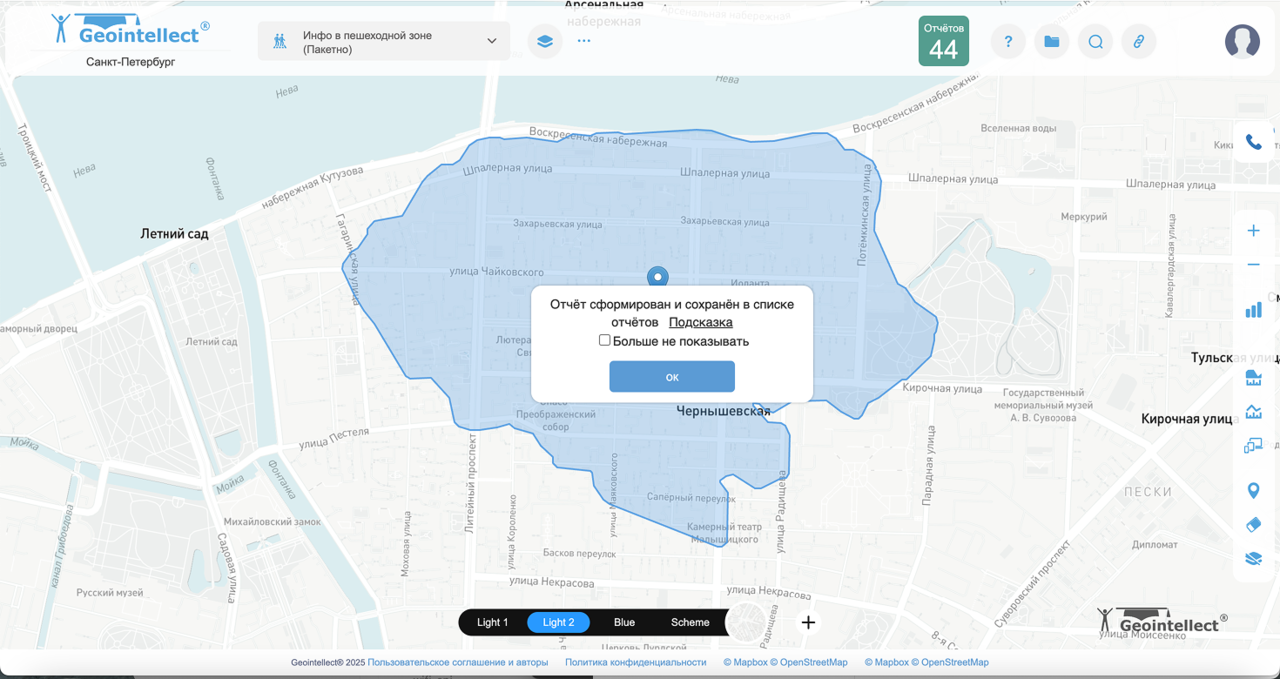Switch map style to Blue
Image resolution: width=1280 pixels, height=679 pixels.
pos(624,622)
